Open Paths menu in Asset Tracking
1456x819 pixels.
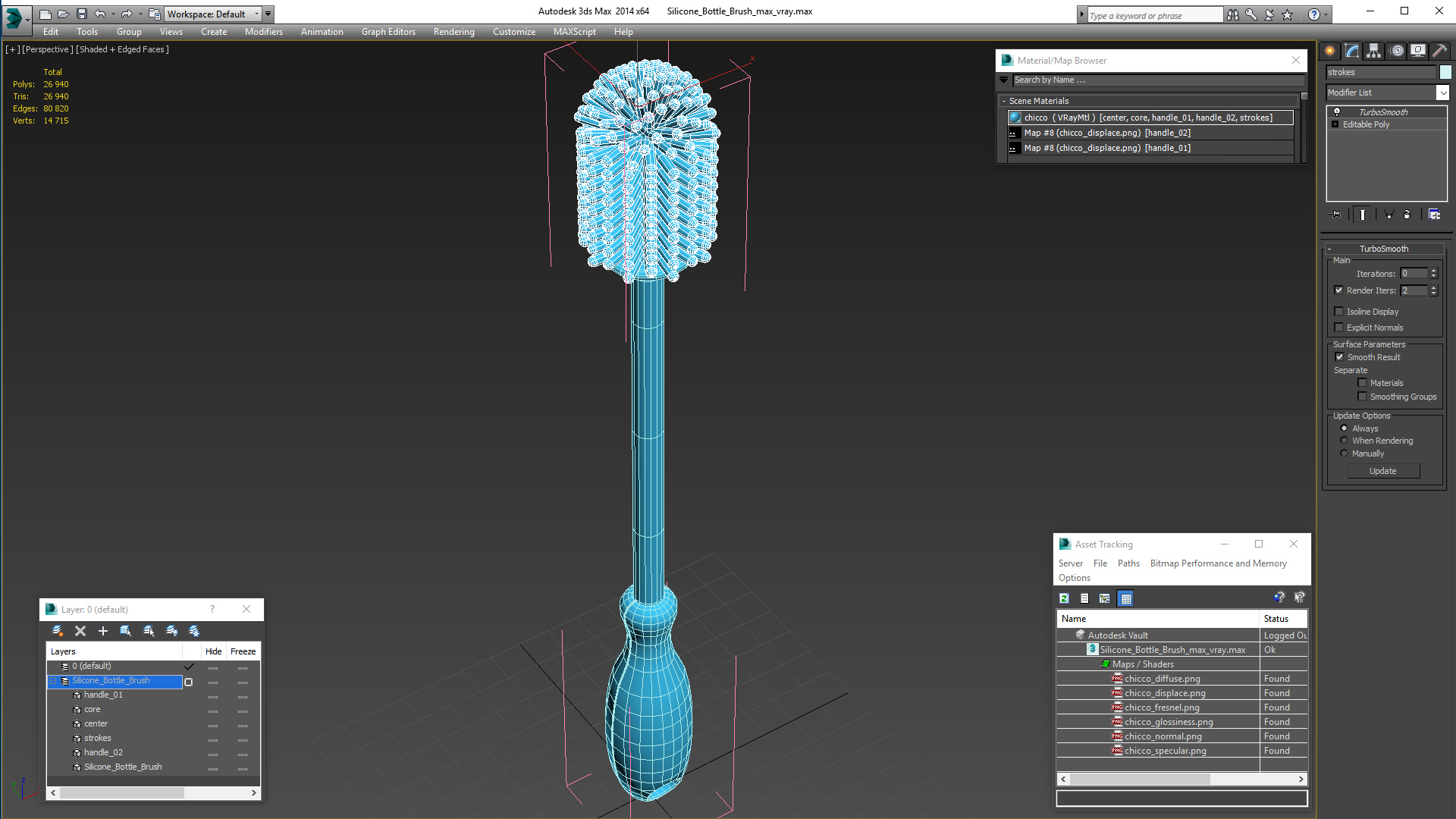point(1128,563)
